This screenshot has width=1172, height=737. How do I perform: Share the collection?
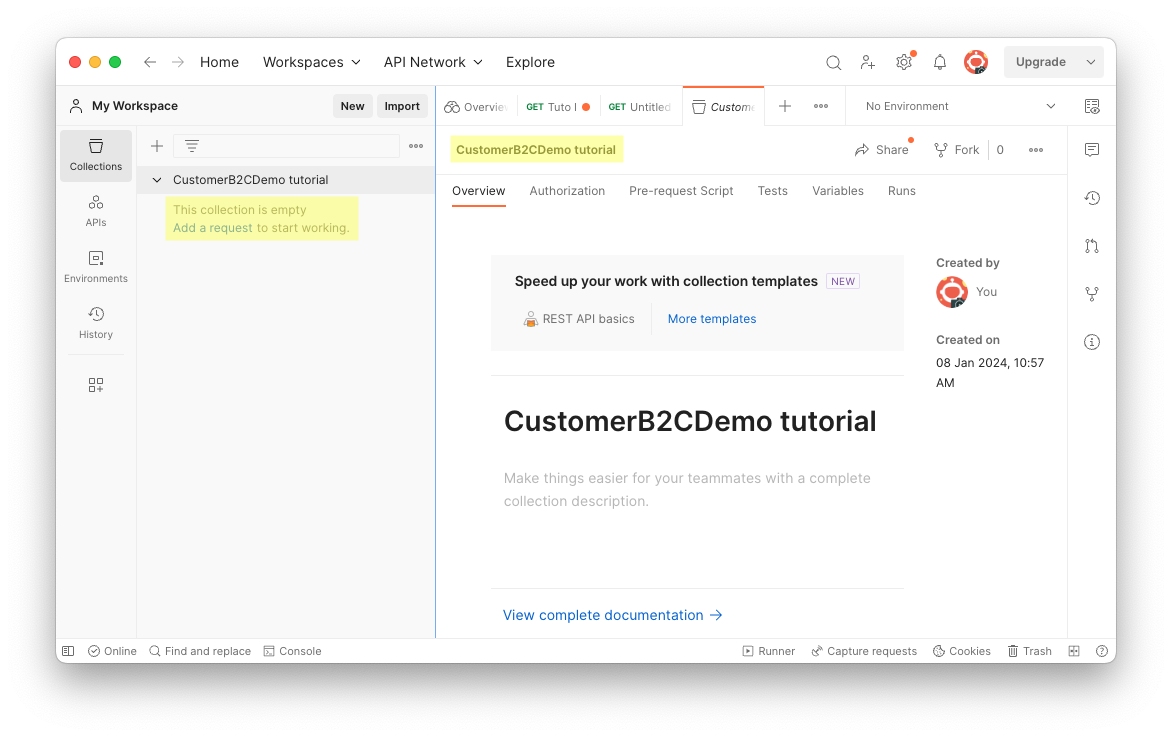(882, 150)
